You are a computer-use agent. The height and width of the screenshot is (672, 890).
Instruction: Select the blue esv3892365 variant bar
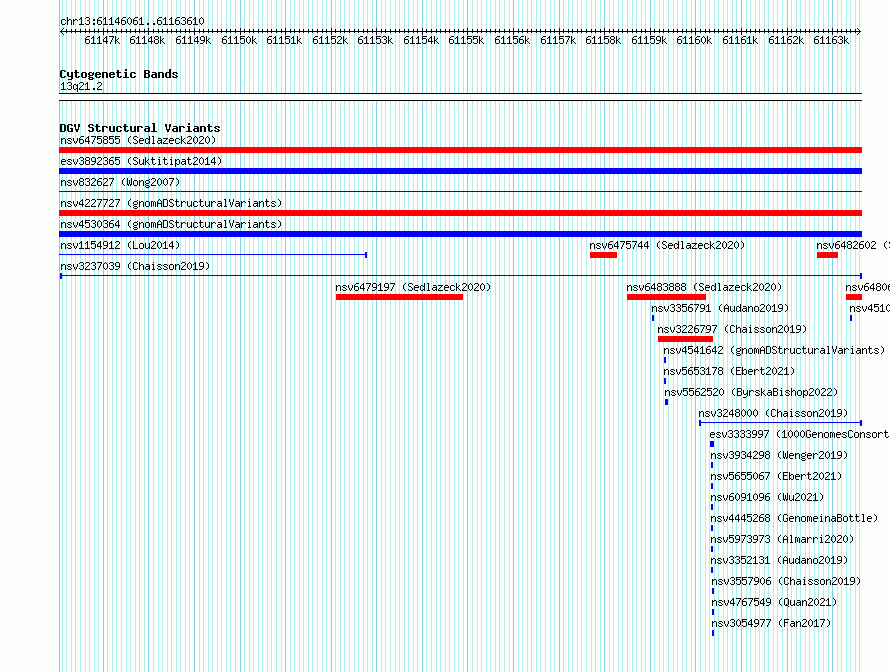point(460,171)
